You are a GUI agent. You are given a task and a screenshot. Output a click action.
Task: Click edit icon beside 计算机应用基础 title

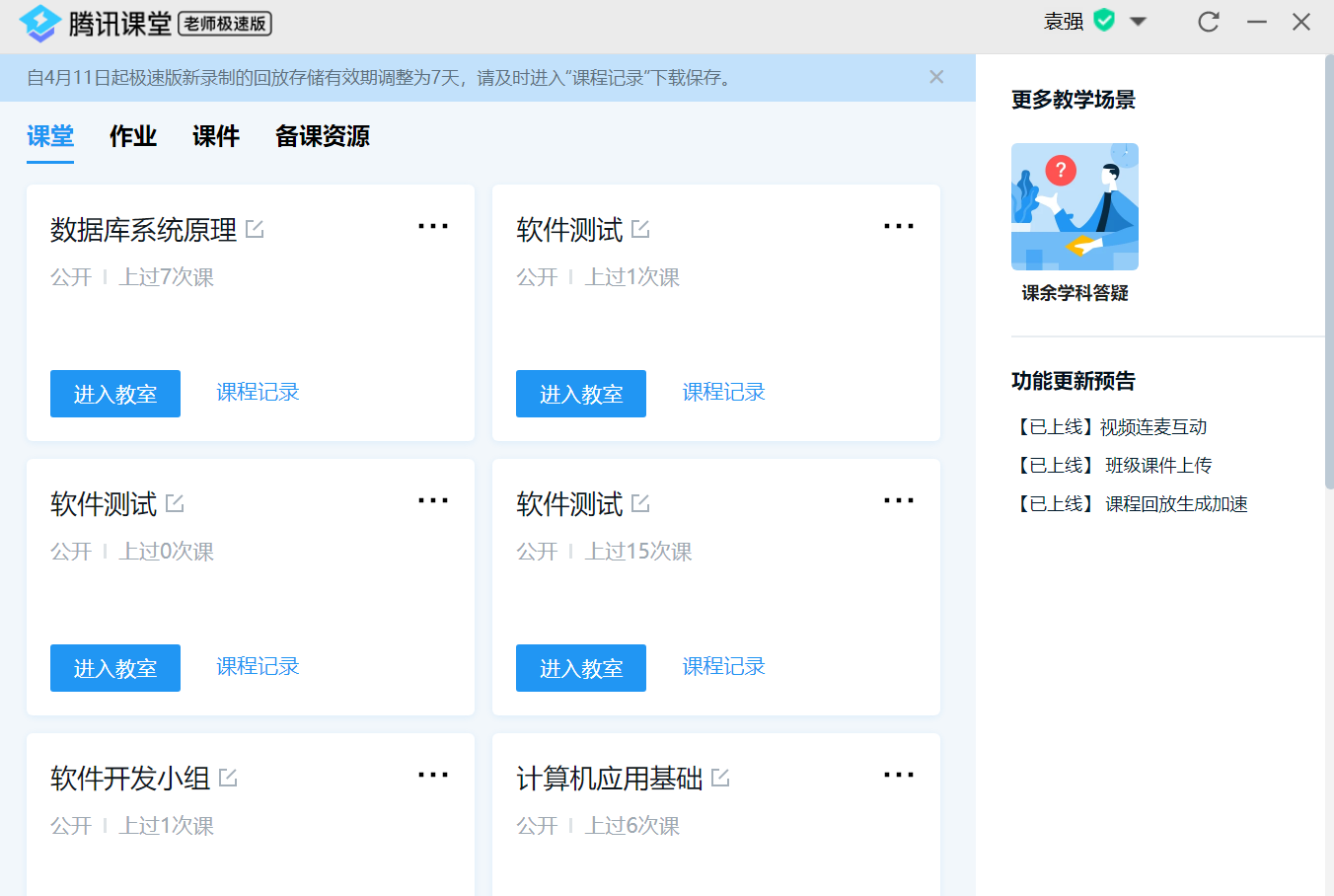coord(720,778)
